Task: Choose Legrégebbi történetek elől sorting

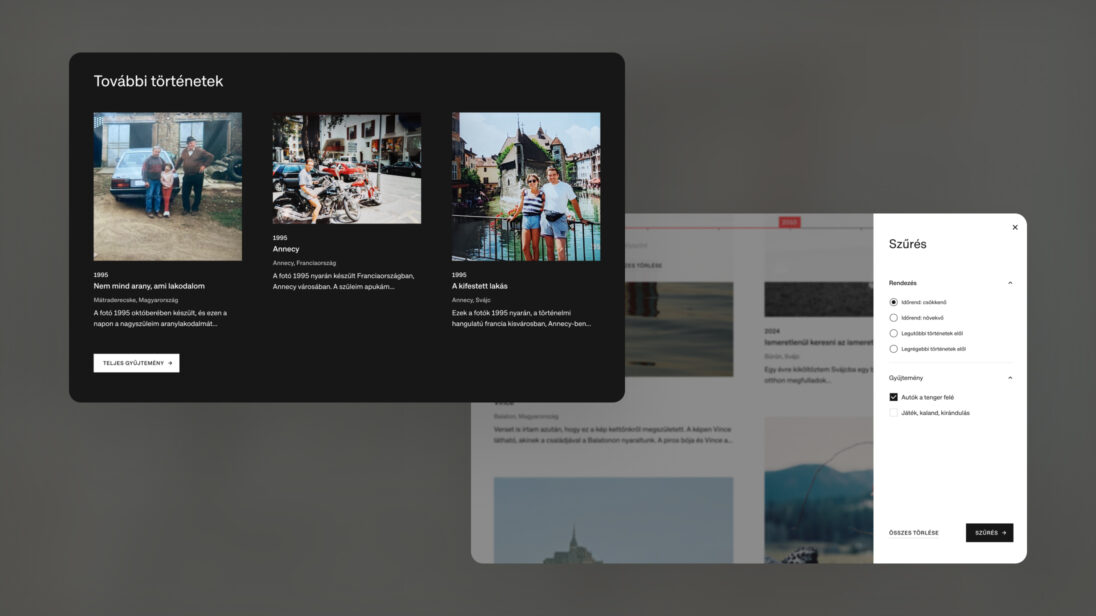Action: point(893,349)
